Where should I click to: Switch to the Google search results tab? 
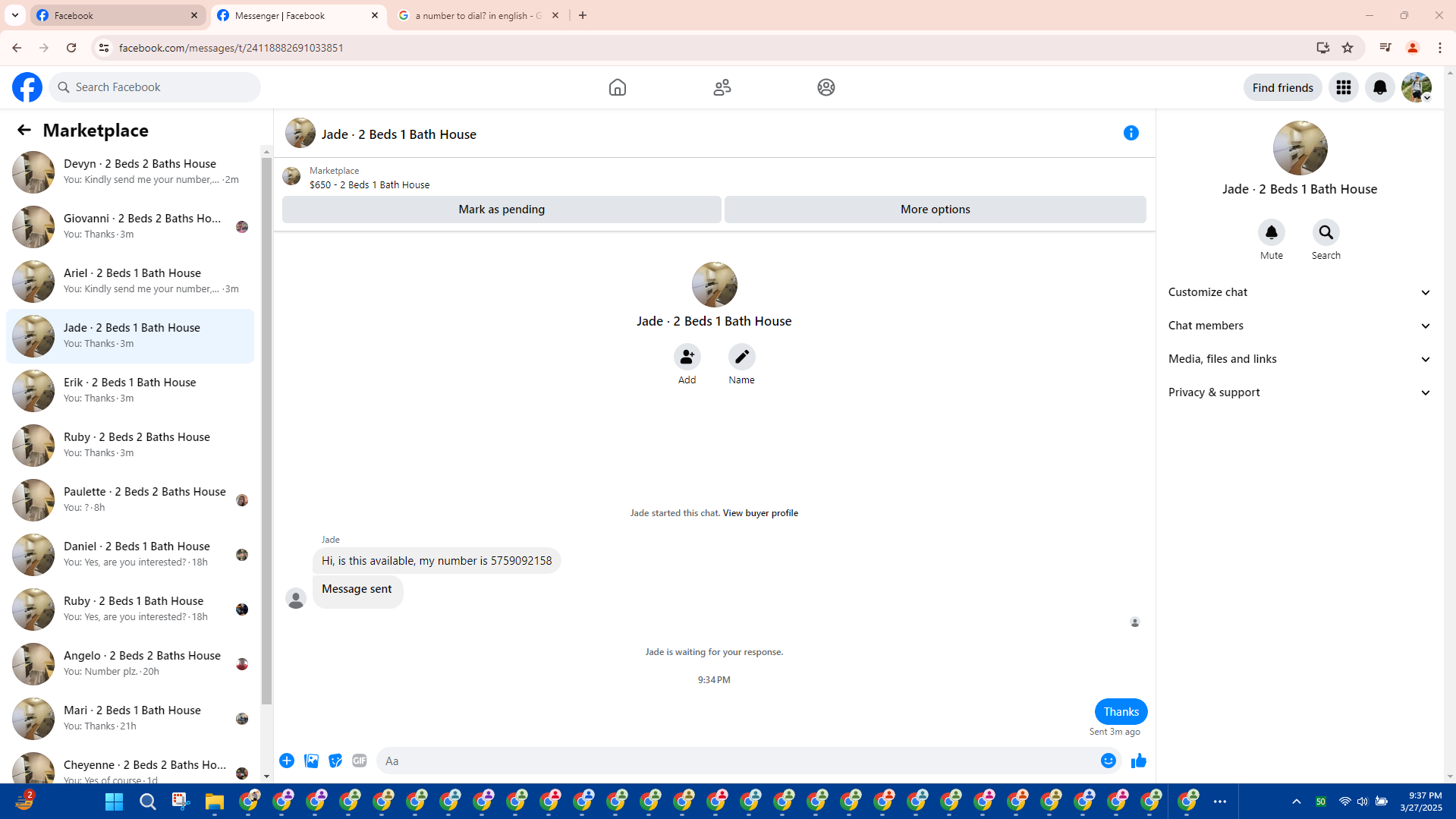(479, 15)
